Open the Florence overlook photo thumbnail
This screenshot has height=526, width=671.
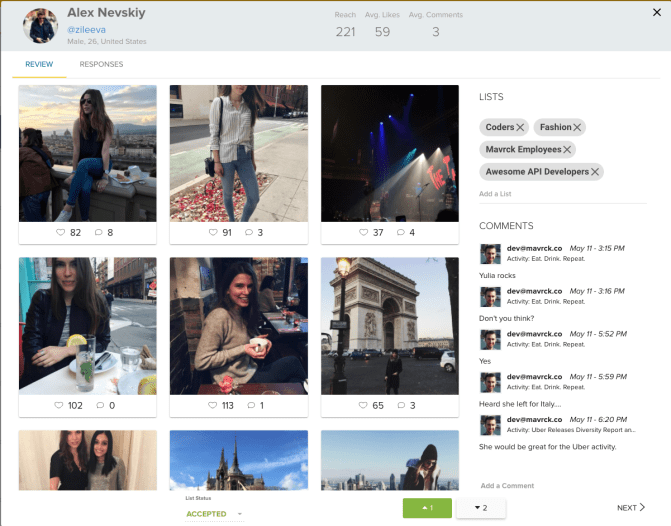point(87,153)
